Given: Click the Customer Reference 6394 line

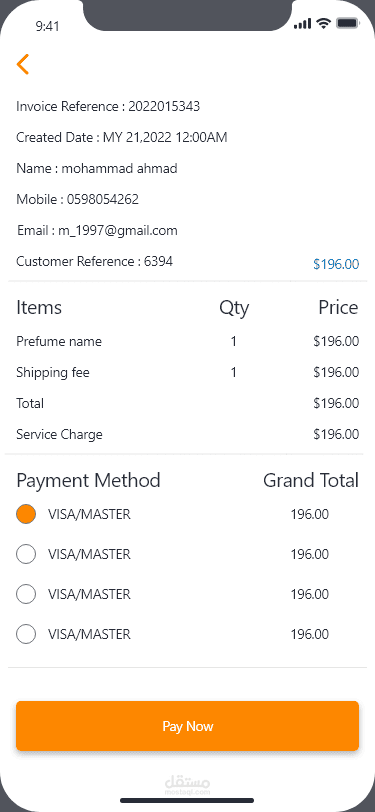Looking at the screenshot, I should point(94,262).
